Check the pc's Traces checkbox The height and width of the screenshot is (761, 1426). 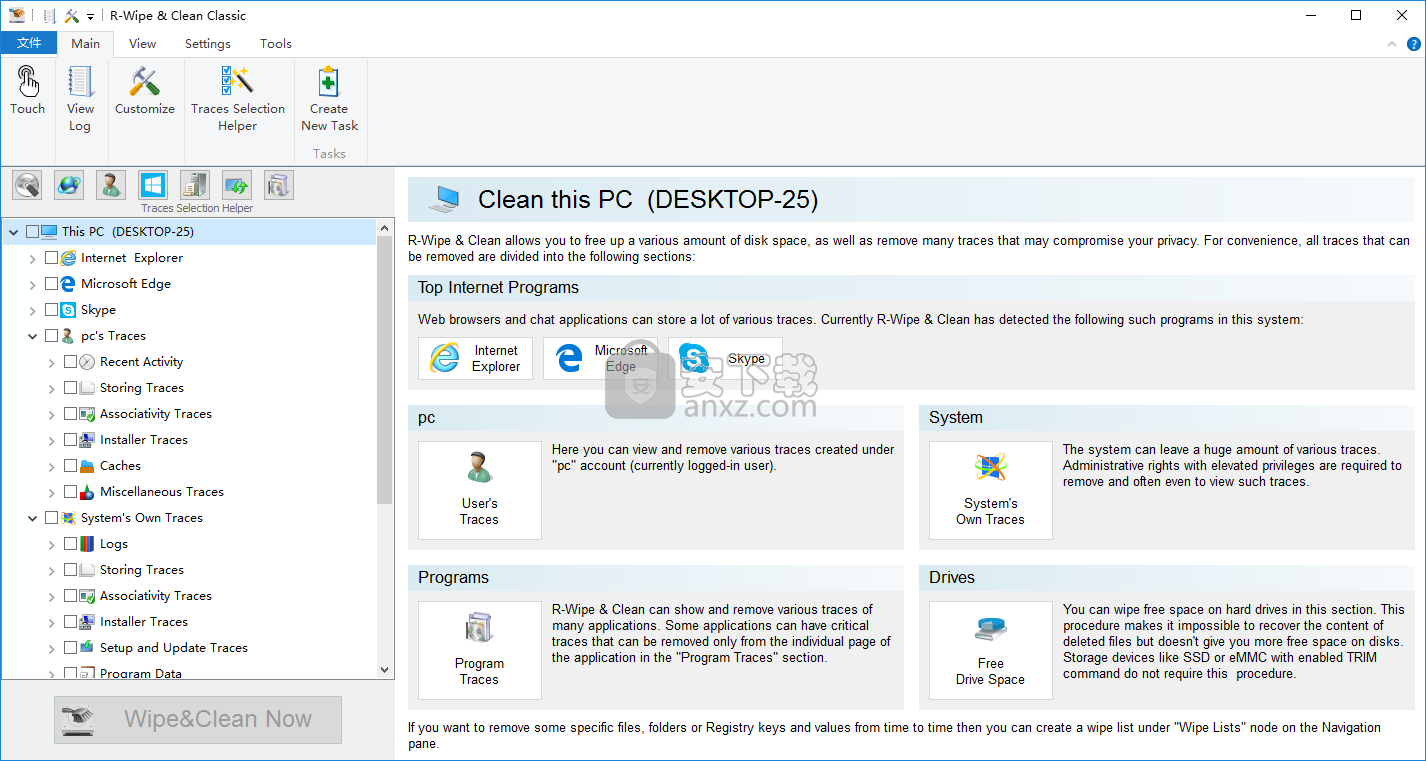(51, 335)
